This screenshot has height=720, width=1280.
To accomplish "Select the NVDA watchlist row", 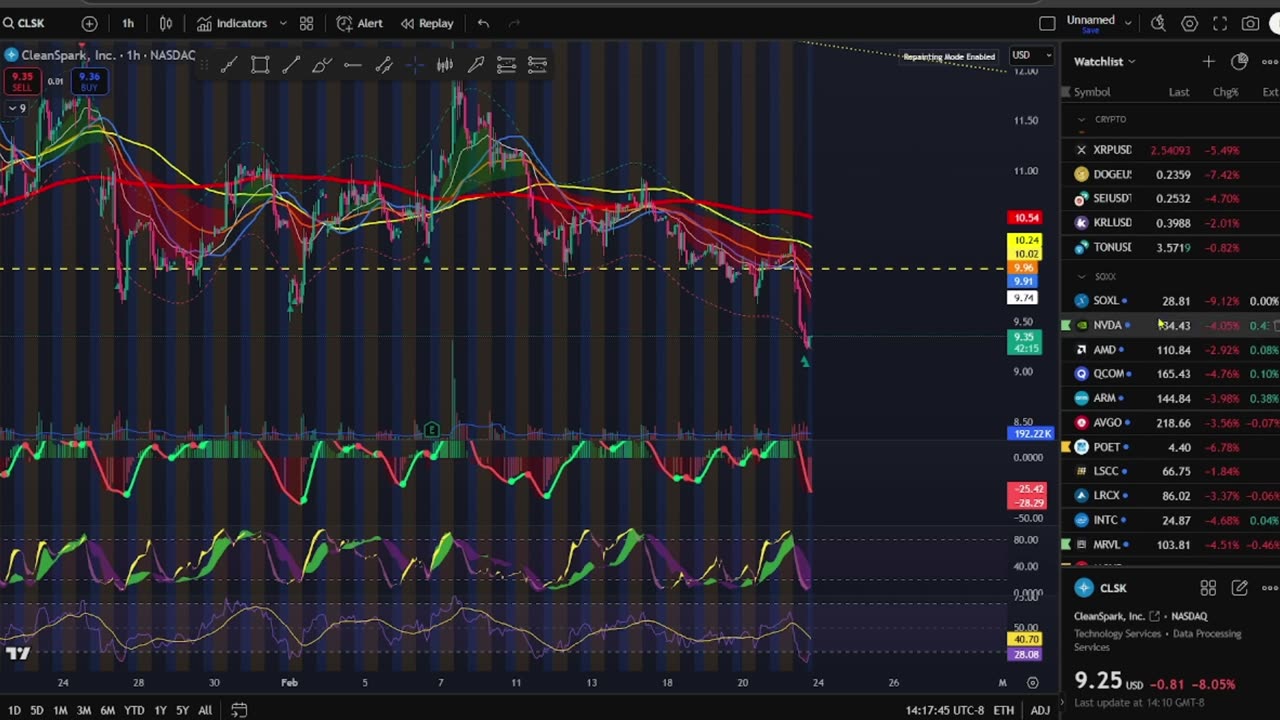I will pos(1170,325).
